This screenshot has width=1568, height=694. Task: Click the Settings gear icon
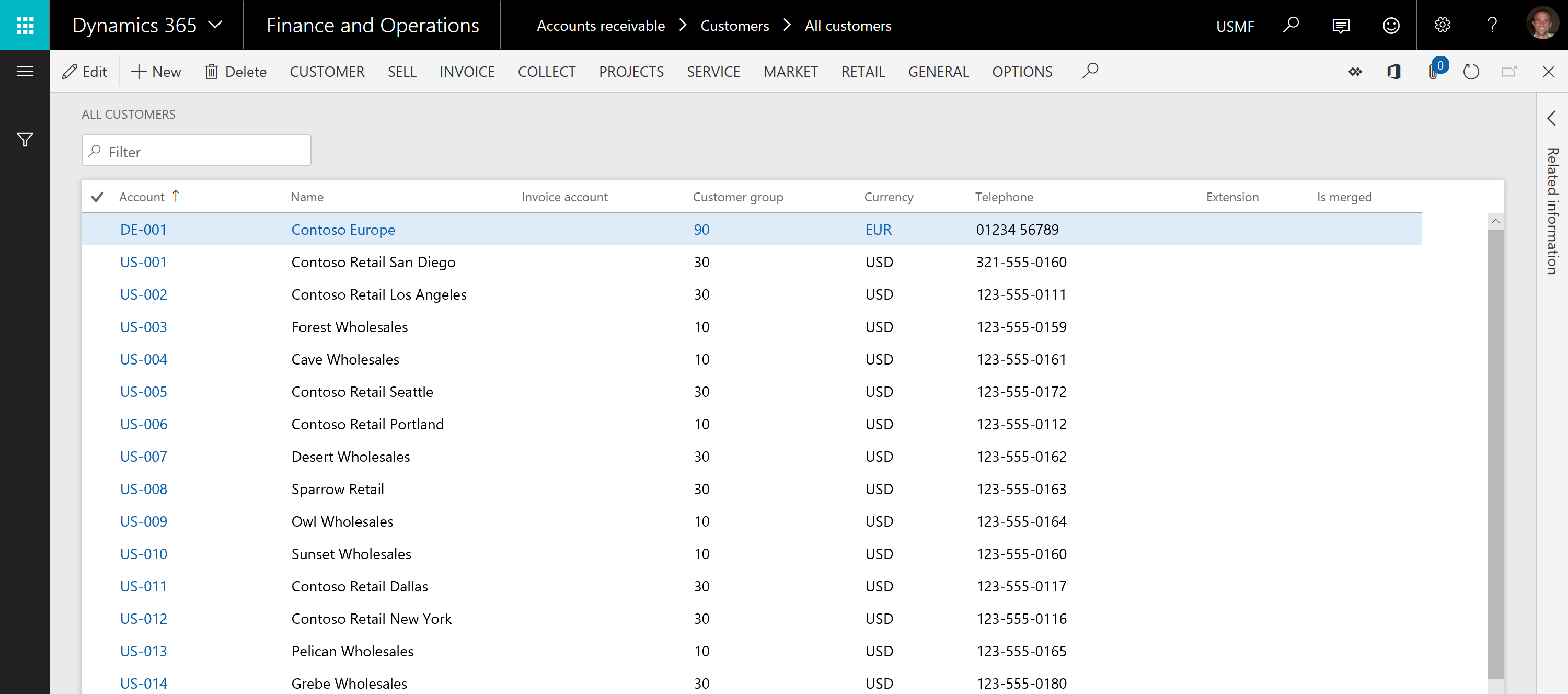tap(1441, 25)
